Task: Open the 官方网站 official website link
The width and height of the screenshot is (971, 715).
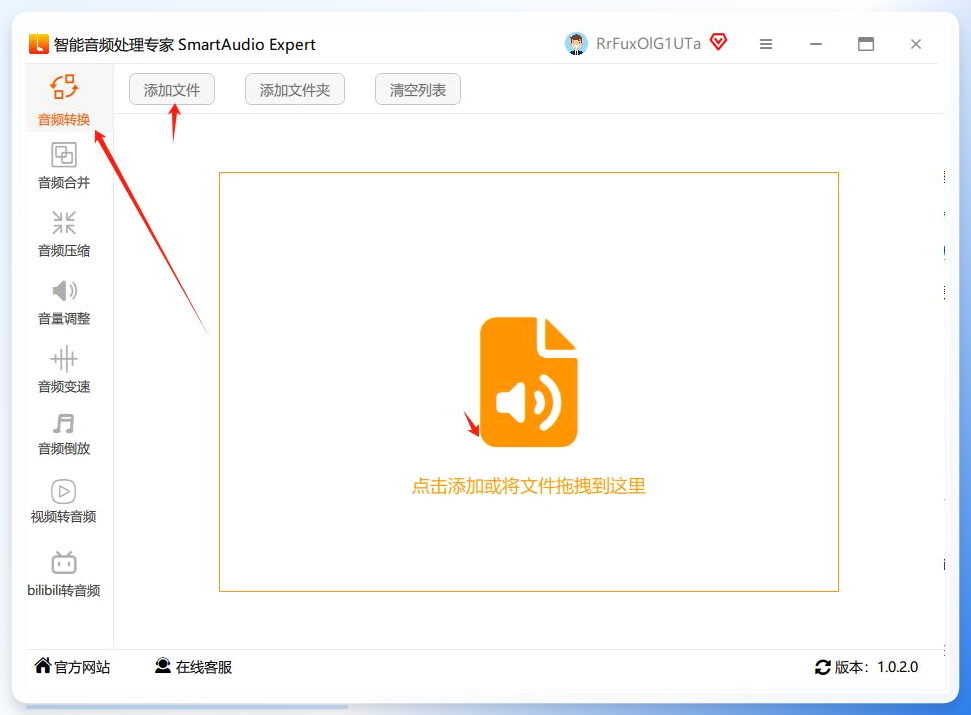Action: coord(72,667)
